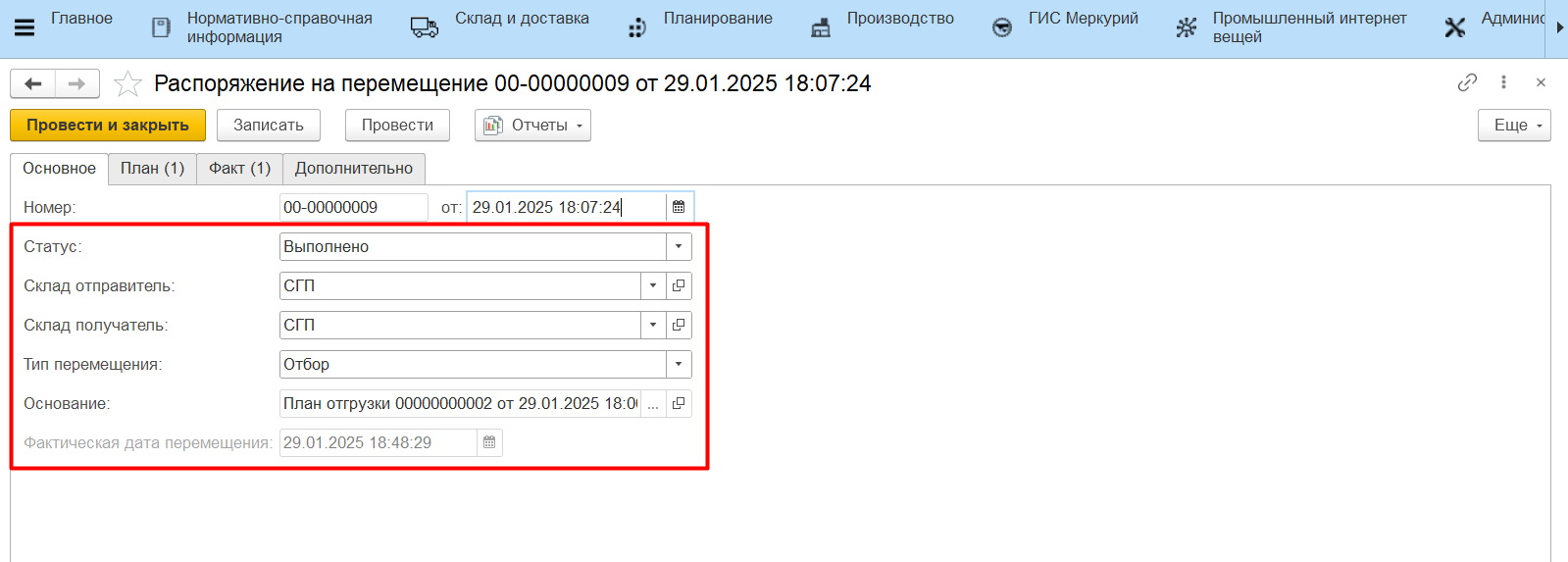The height and width of the screenshot is (562, 1568).
Task: Click the Склад получатель СГП field
Action: [x=460, y=325]
